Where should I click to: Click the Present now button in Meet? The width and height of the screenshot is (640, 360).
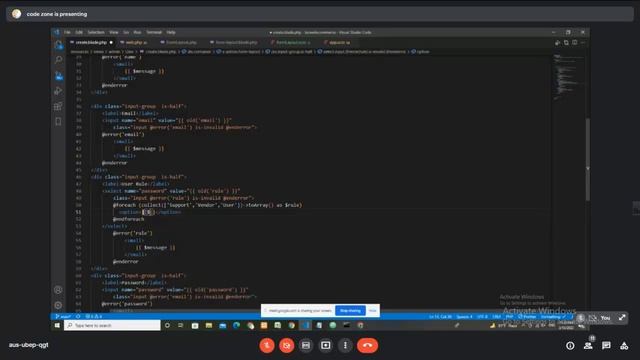(326, 345)
